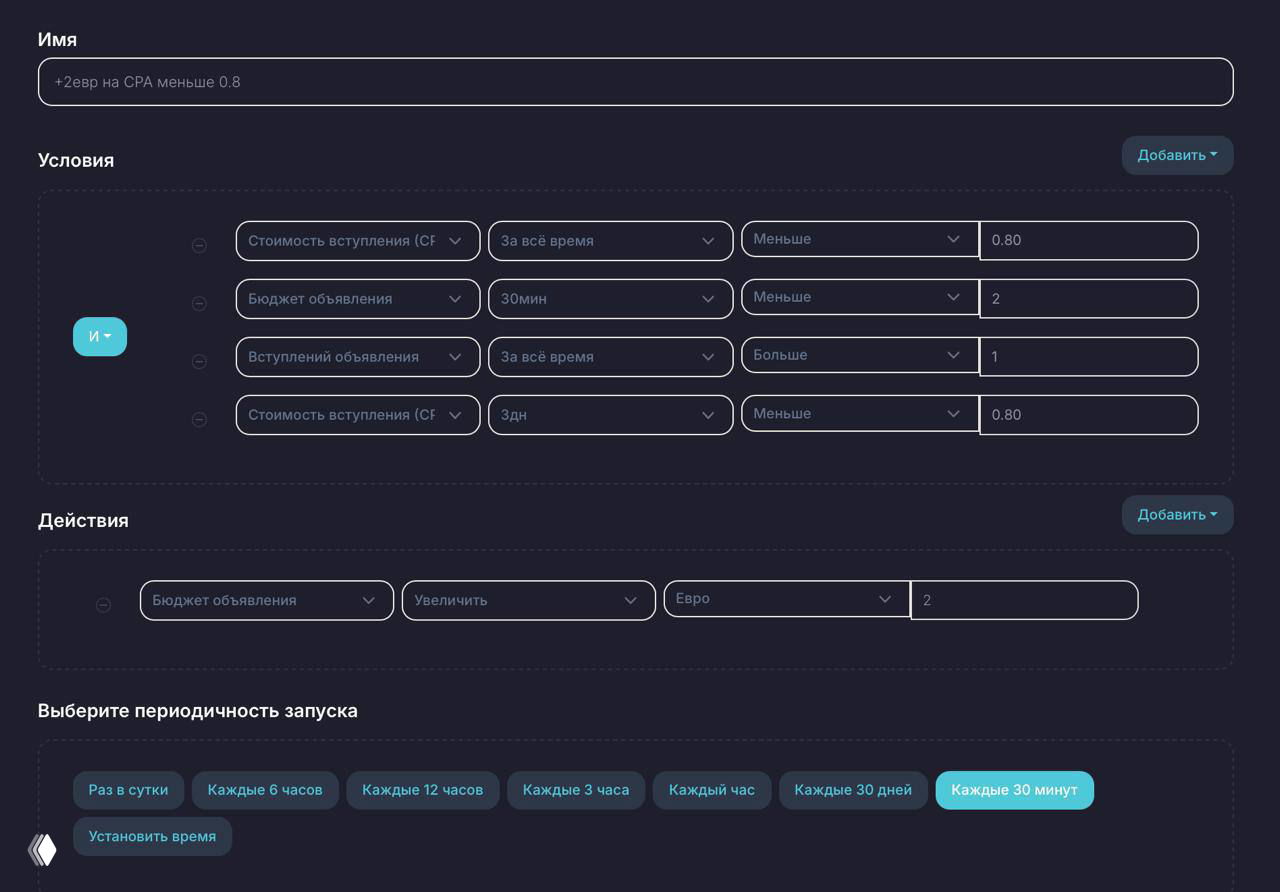Click Добавить in the Условия section
The image size is (1280, 892).
click(1177, 155)
